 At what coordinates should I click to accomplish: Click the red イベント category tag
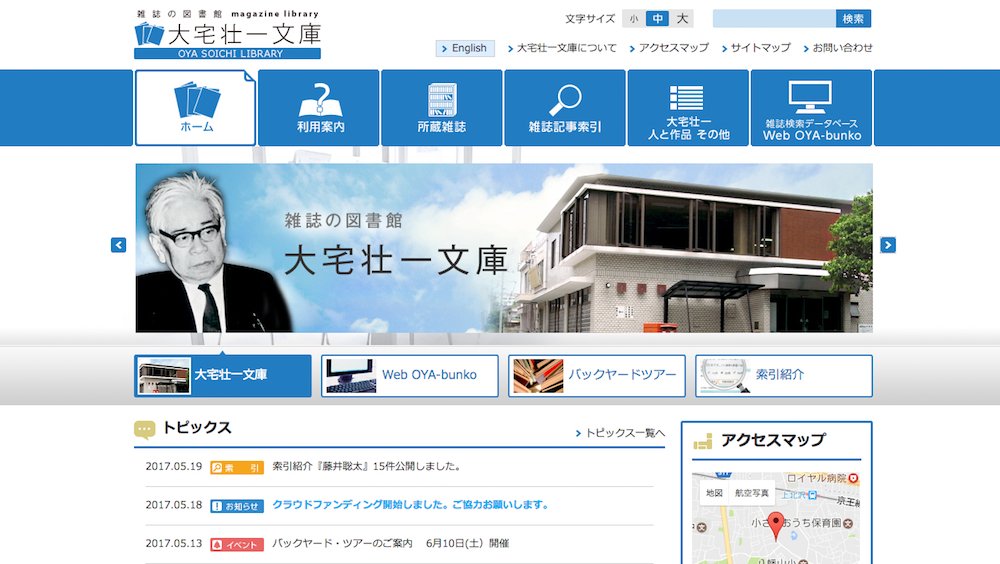[x=237, y=544]
